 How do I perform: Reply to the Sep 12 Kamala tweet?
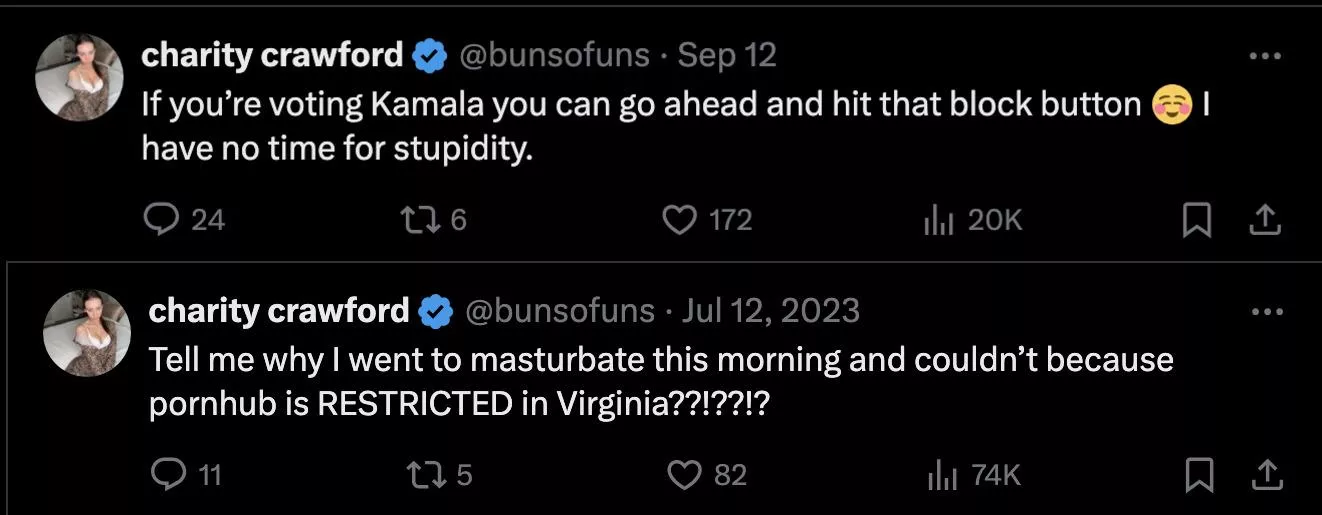(162, 219)
